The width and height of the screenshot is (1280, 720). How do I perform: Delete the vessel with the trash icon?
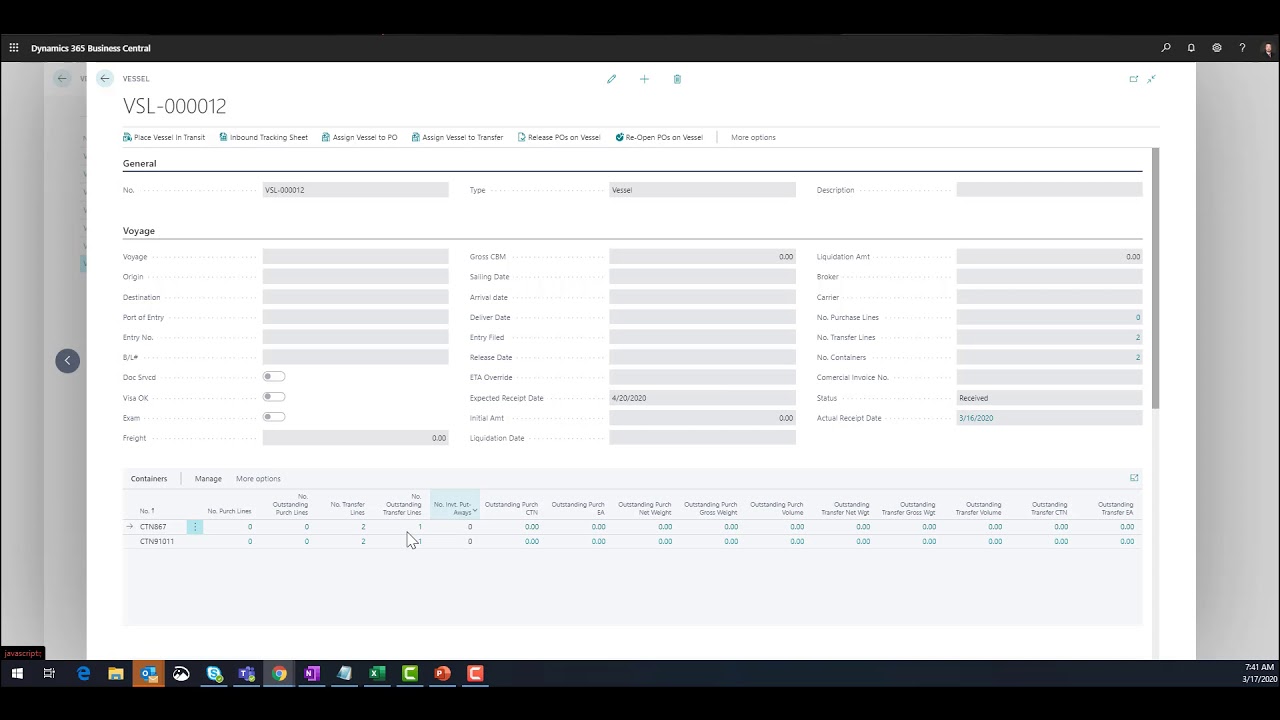tap(677, 79)
